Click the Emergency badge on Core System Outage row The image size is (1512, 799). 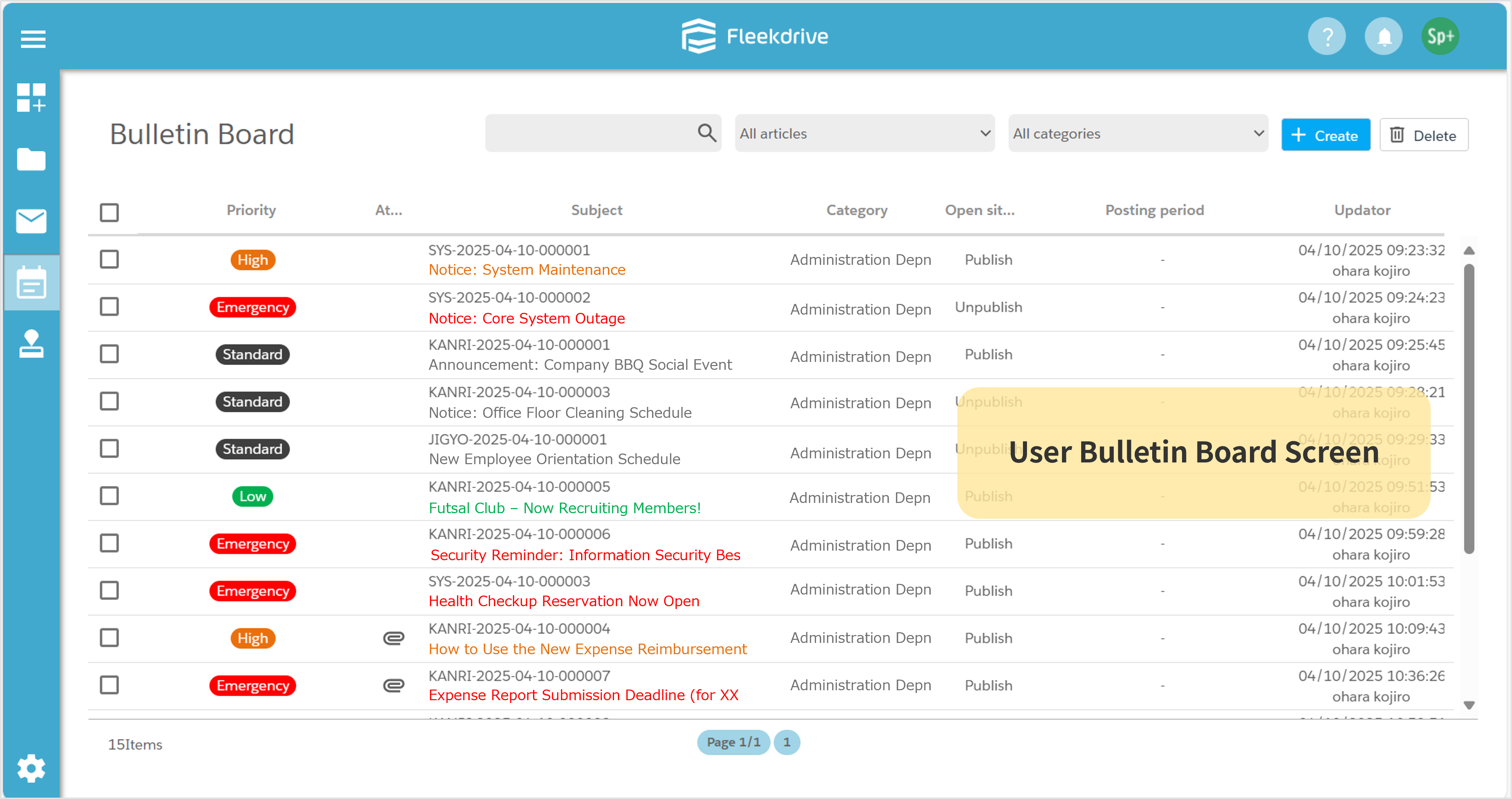[x=252, y=308]
